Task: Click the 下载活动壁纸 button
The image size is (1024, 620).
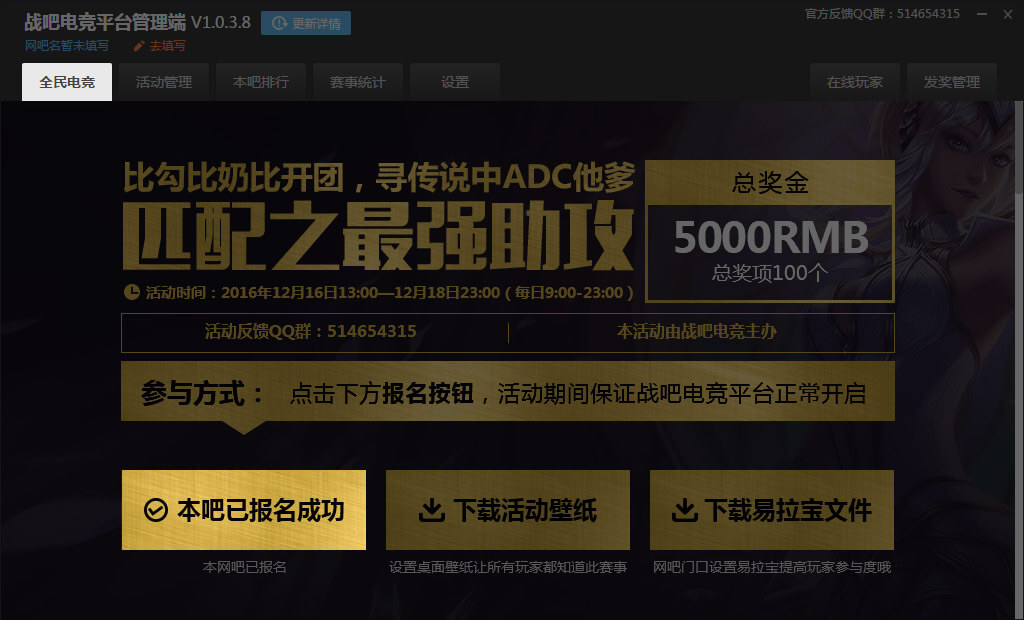Action: (507, 510)
